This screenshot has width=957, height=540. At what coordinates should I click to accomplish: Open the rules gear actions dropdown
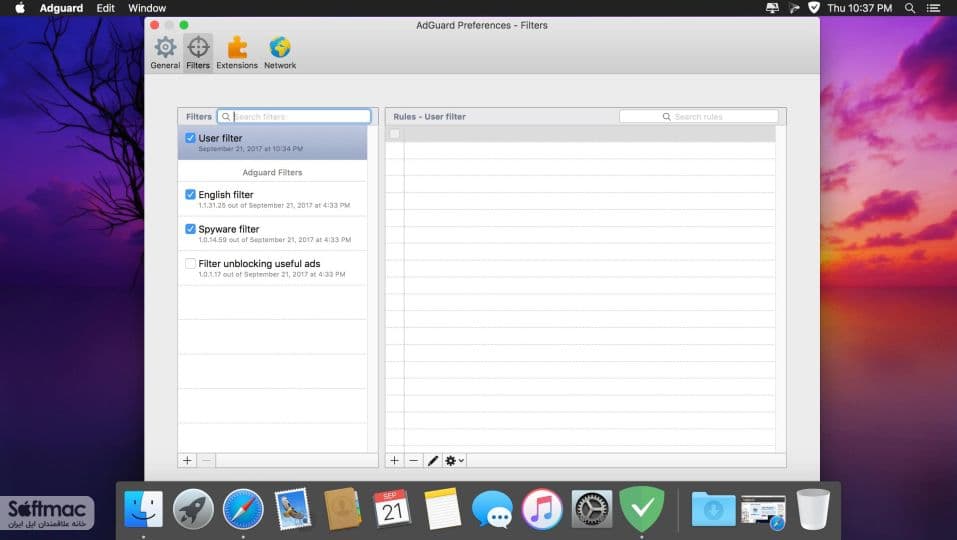pos(455,461)
